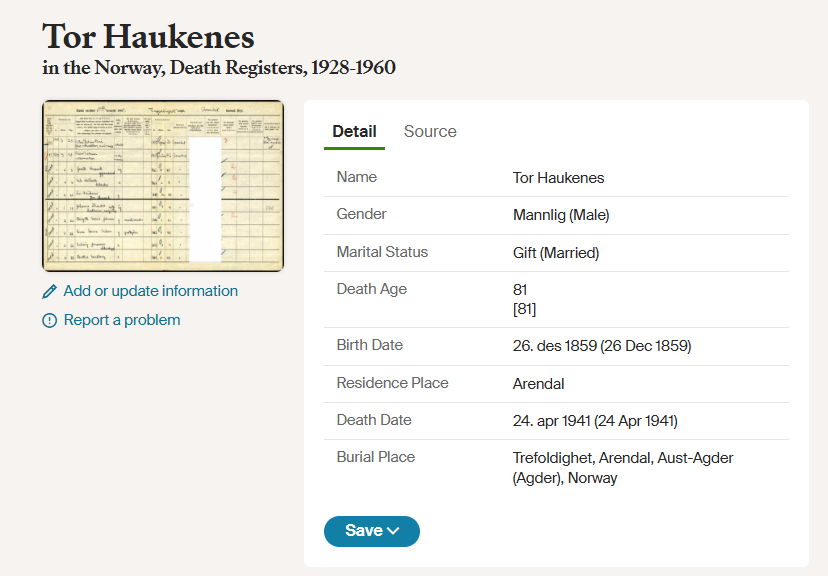Select the Birth Date 26 Dec 1859
Viewport: 828px width, 576px height.
pos(598,345)
